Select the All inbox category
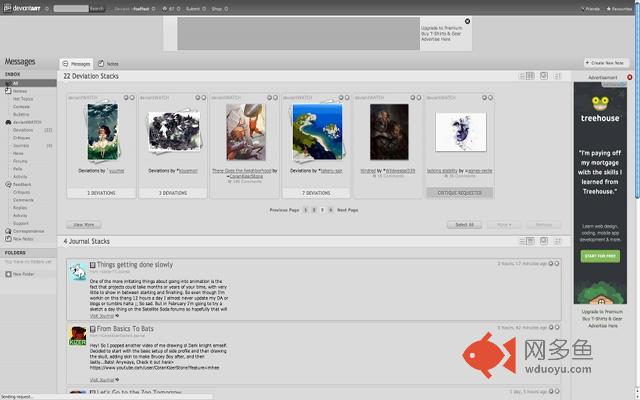 [x=28, y=83]
